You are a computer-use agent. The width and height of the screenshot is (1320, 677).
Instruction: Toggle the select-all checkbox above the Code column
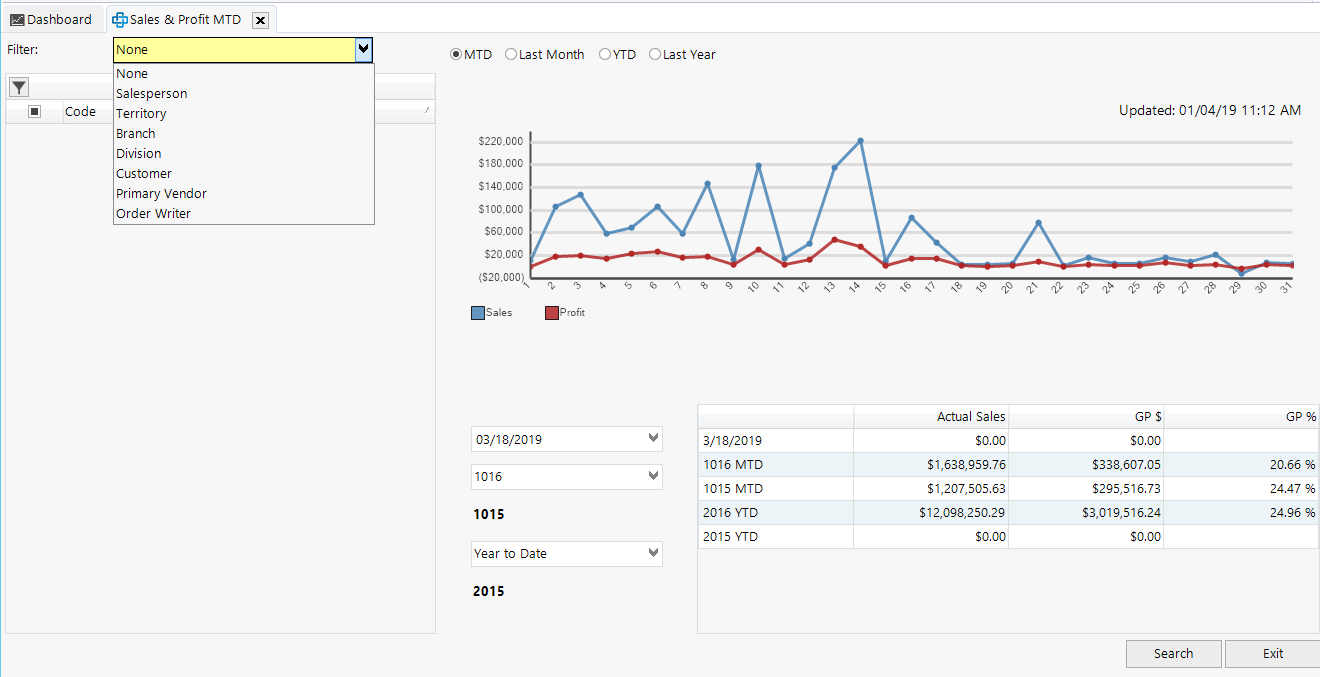tap(34, 111)
